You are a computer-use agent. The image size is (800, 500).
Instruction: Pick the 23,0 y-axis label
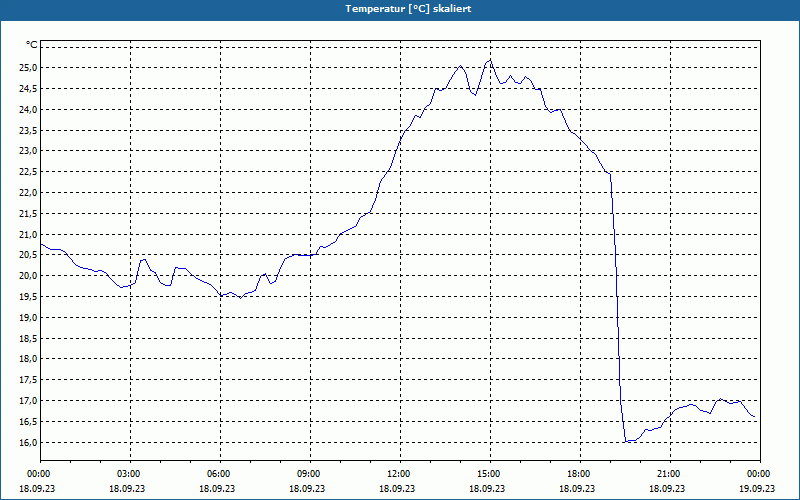tap(29, 151)
